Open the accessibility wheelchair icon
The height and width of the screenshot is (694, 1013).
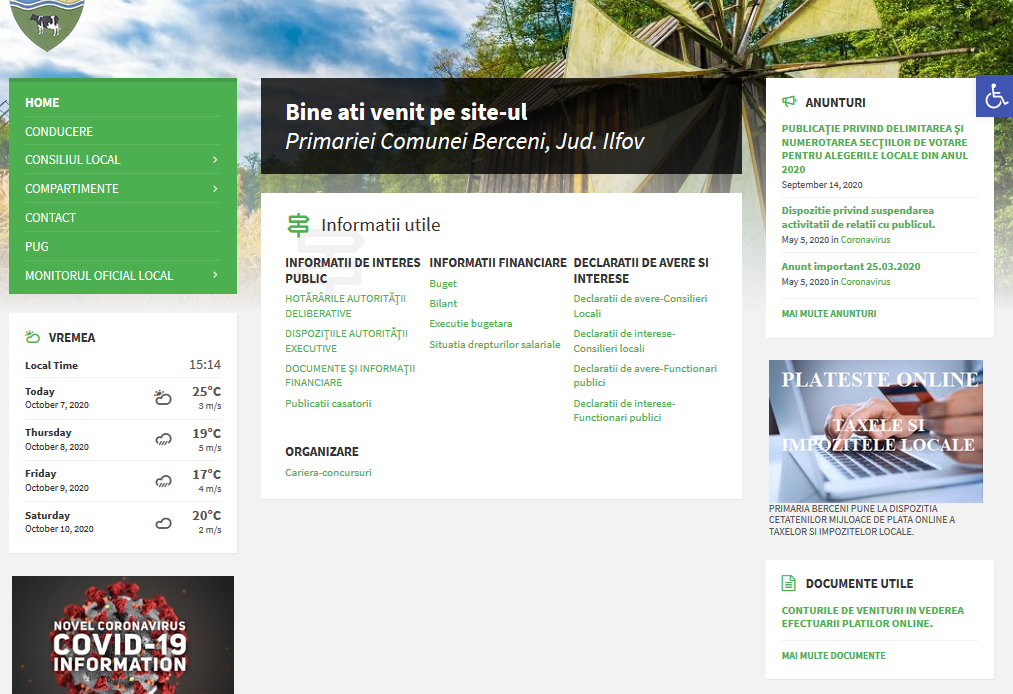coord(995,97)
